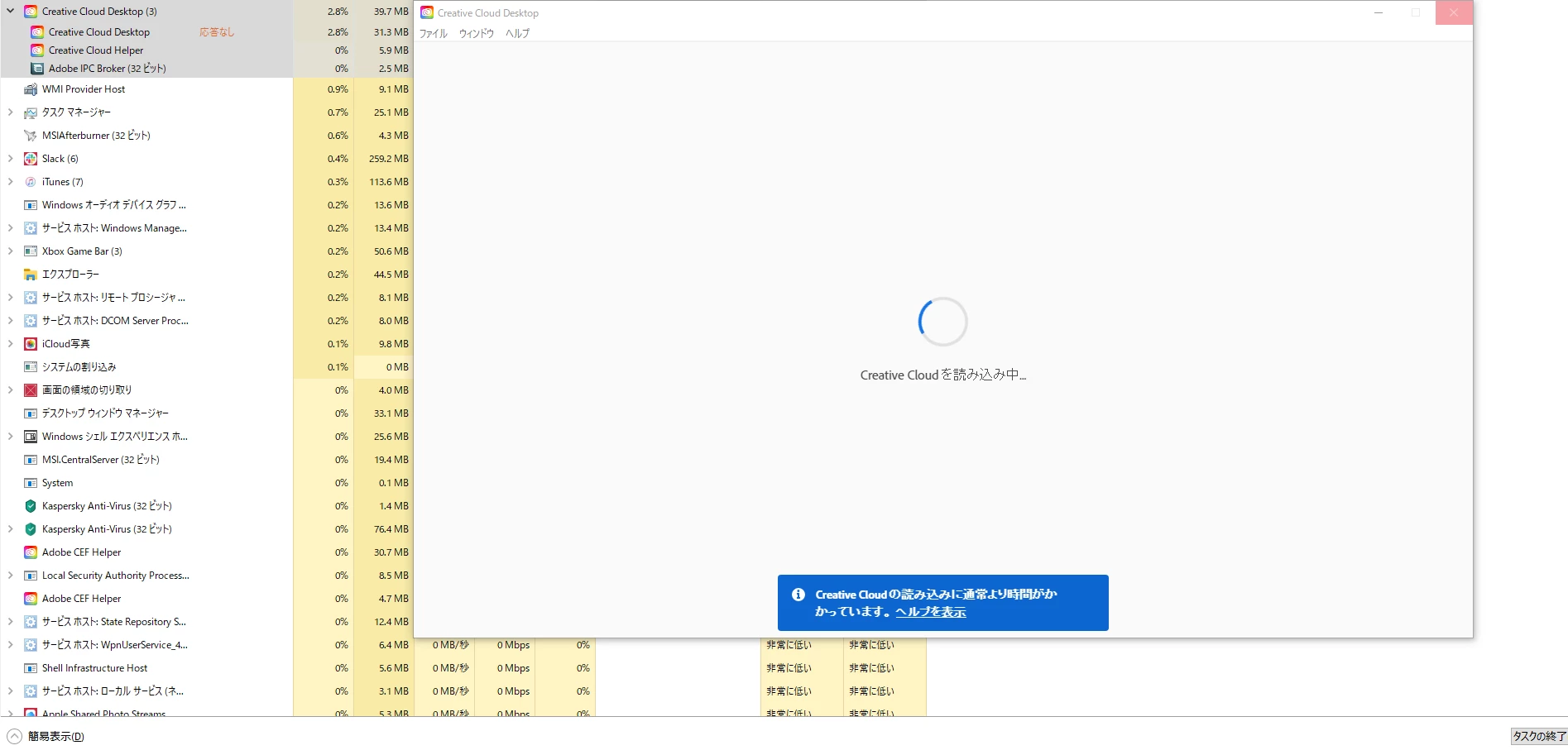
Task: Click the Windows シェル エクスペリエンス icon
Action: (31, 437)
